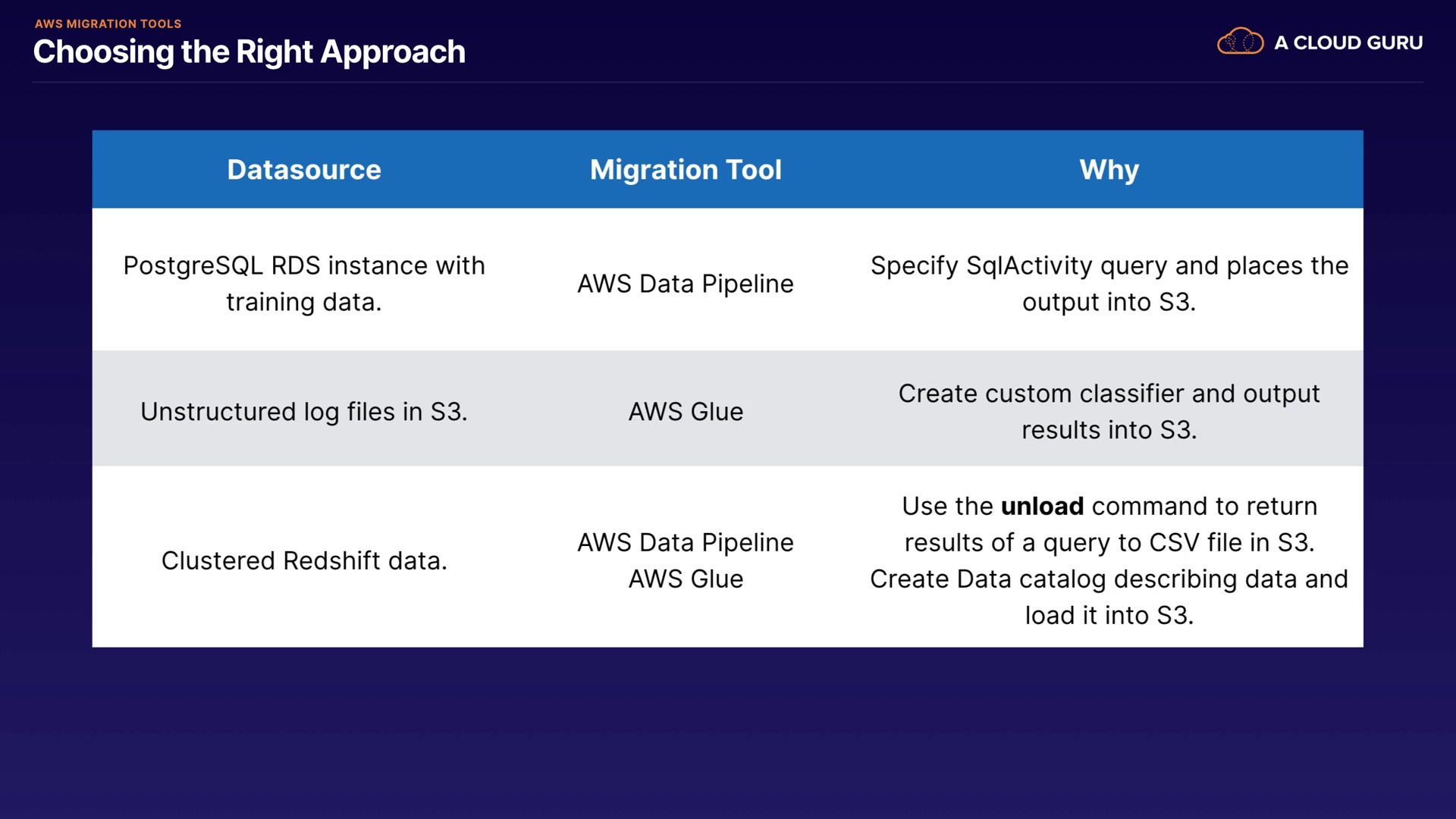Click the AWS MIGRATION TOOLS section label

tap(108, 24)
